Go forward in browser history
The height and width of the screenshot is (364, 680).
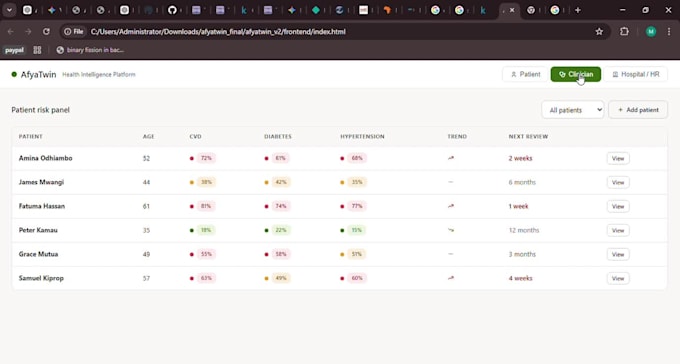[28, 32]
